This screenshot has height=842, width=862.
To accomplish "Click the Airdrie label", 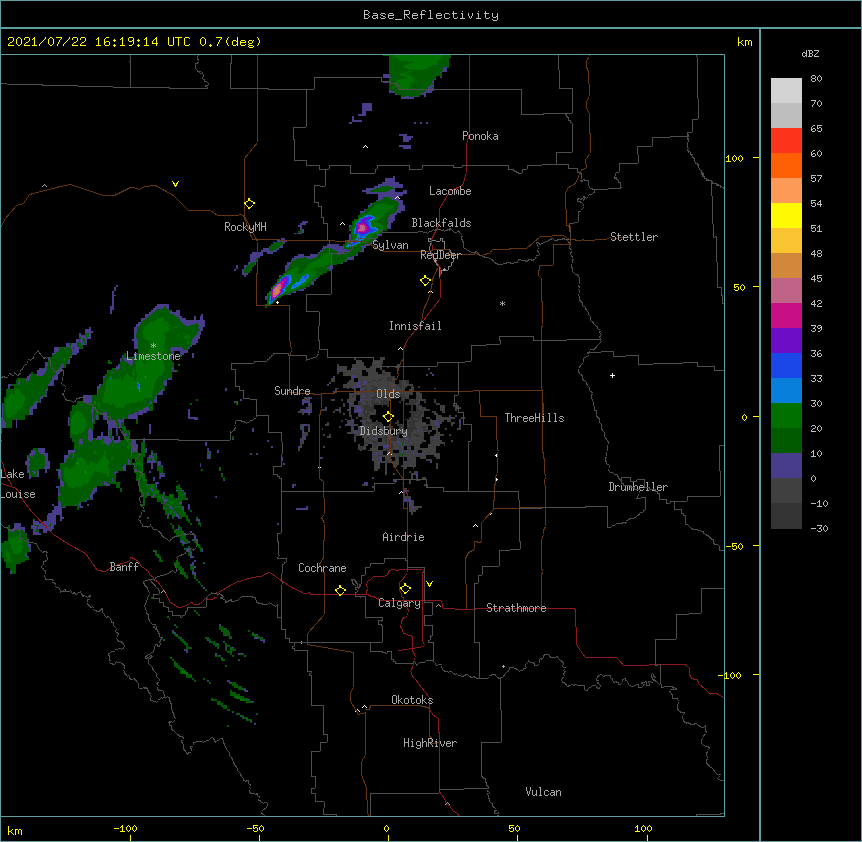I will (x=403, y=537).
